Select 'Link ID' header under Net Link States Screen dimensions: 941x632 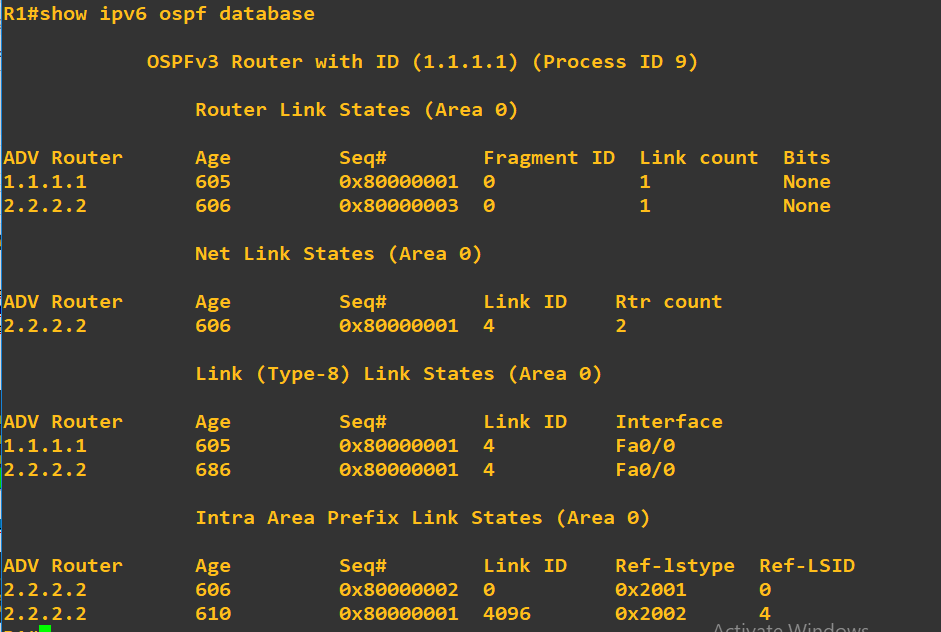click(x=525, y=302)
